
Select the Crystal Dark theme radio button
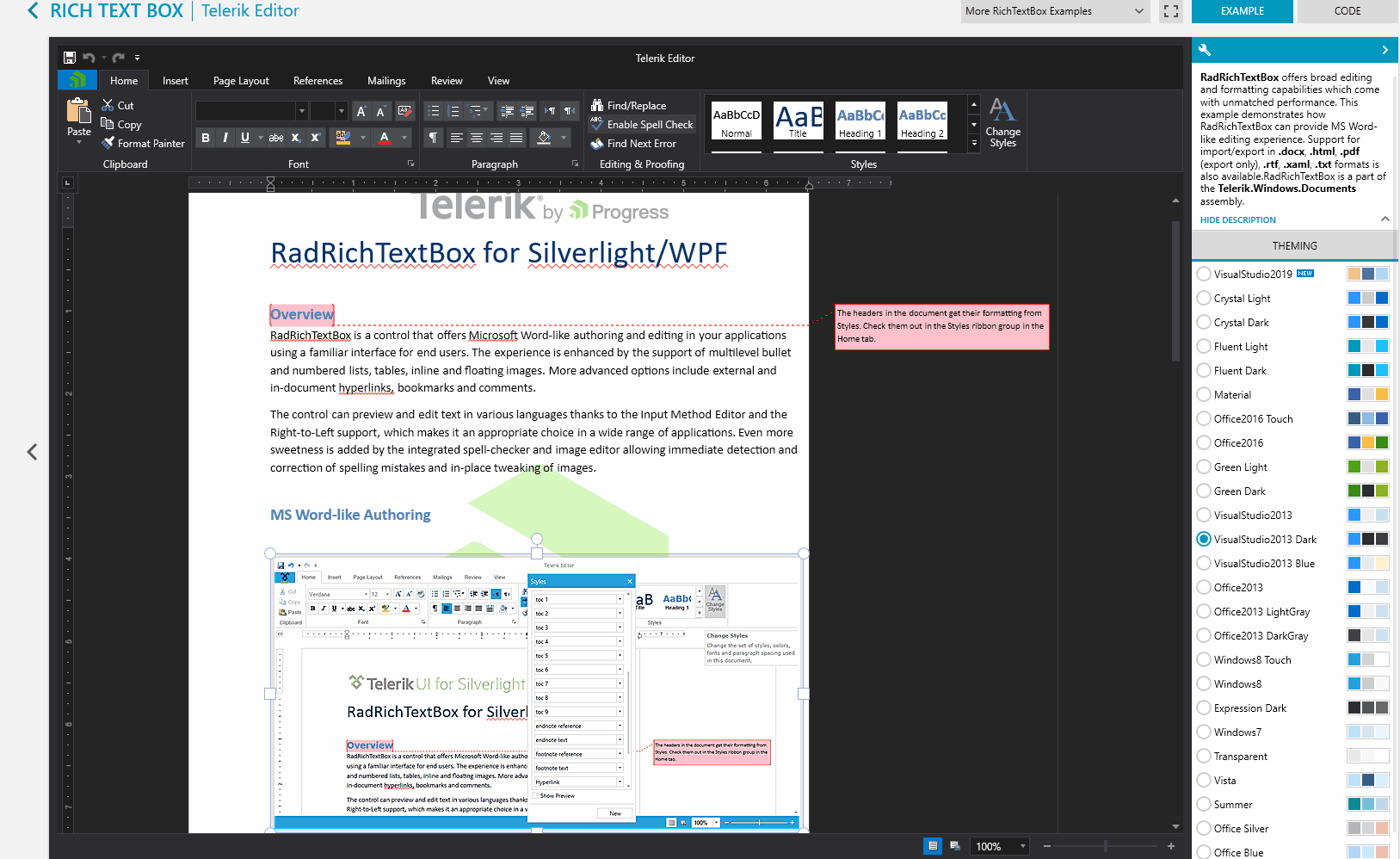pos(1204,322)
